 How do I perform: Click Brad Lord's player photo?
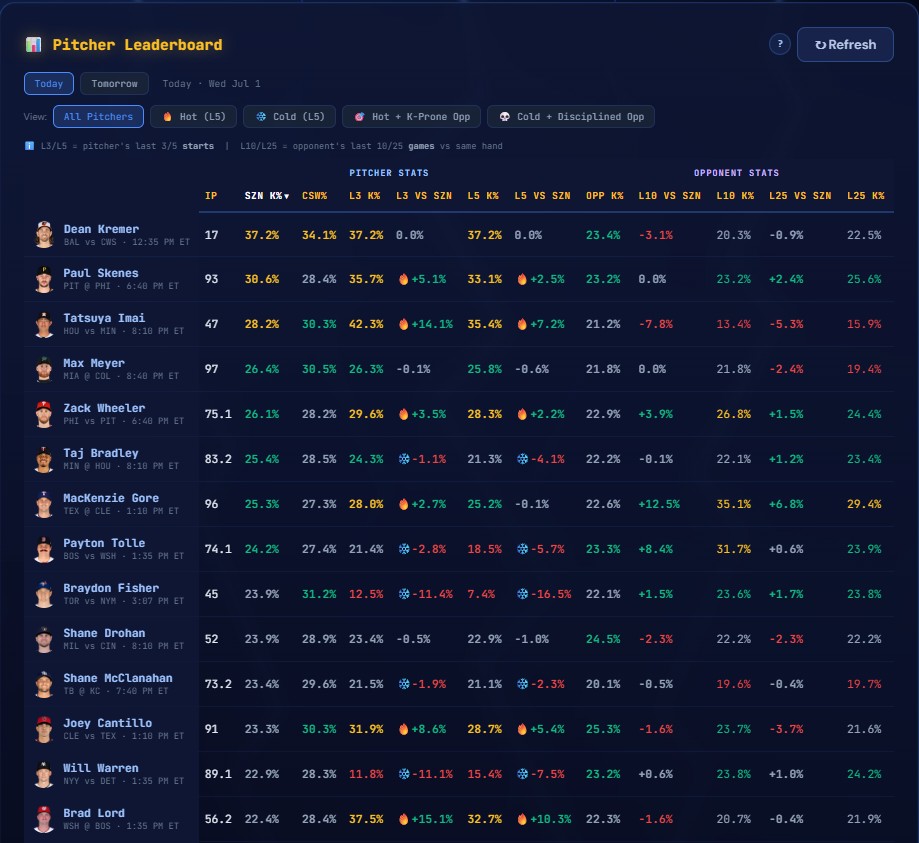pos(44,819)
